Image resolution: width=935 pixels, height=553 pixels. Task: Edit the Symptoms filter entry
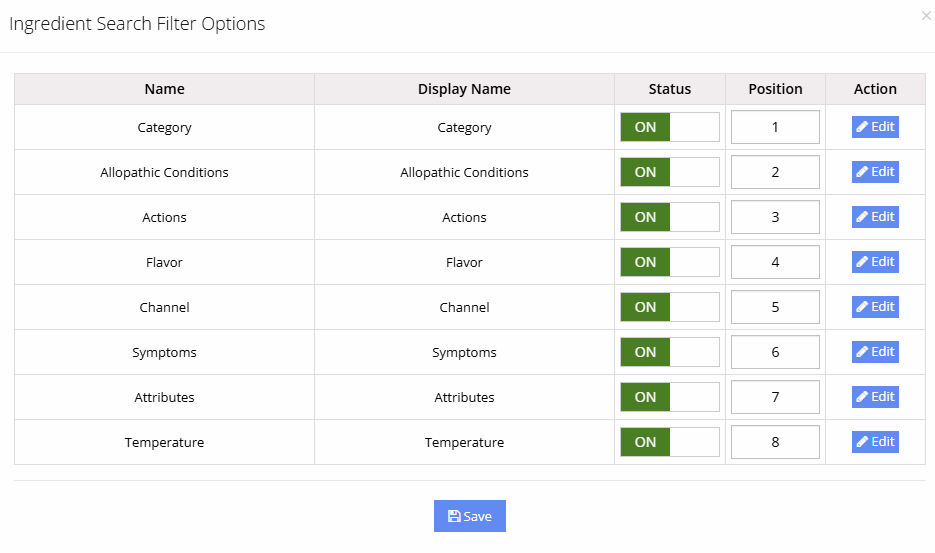click(x=875, y=352)
